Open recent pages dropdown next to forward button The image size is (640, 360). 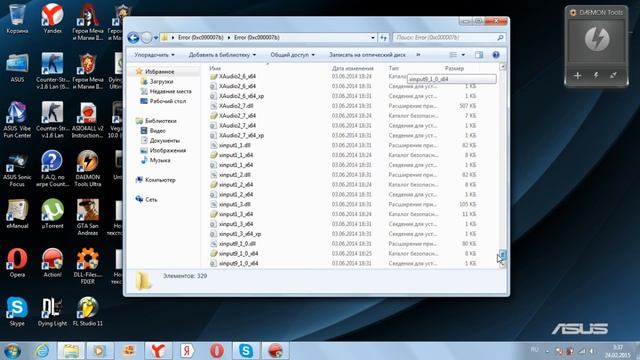point(156,38)
